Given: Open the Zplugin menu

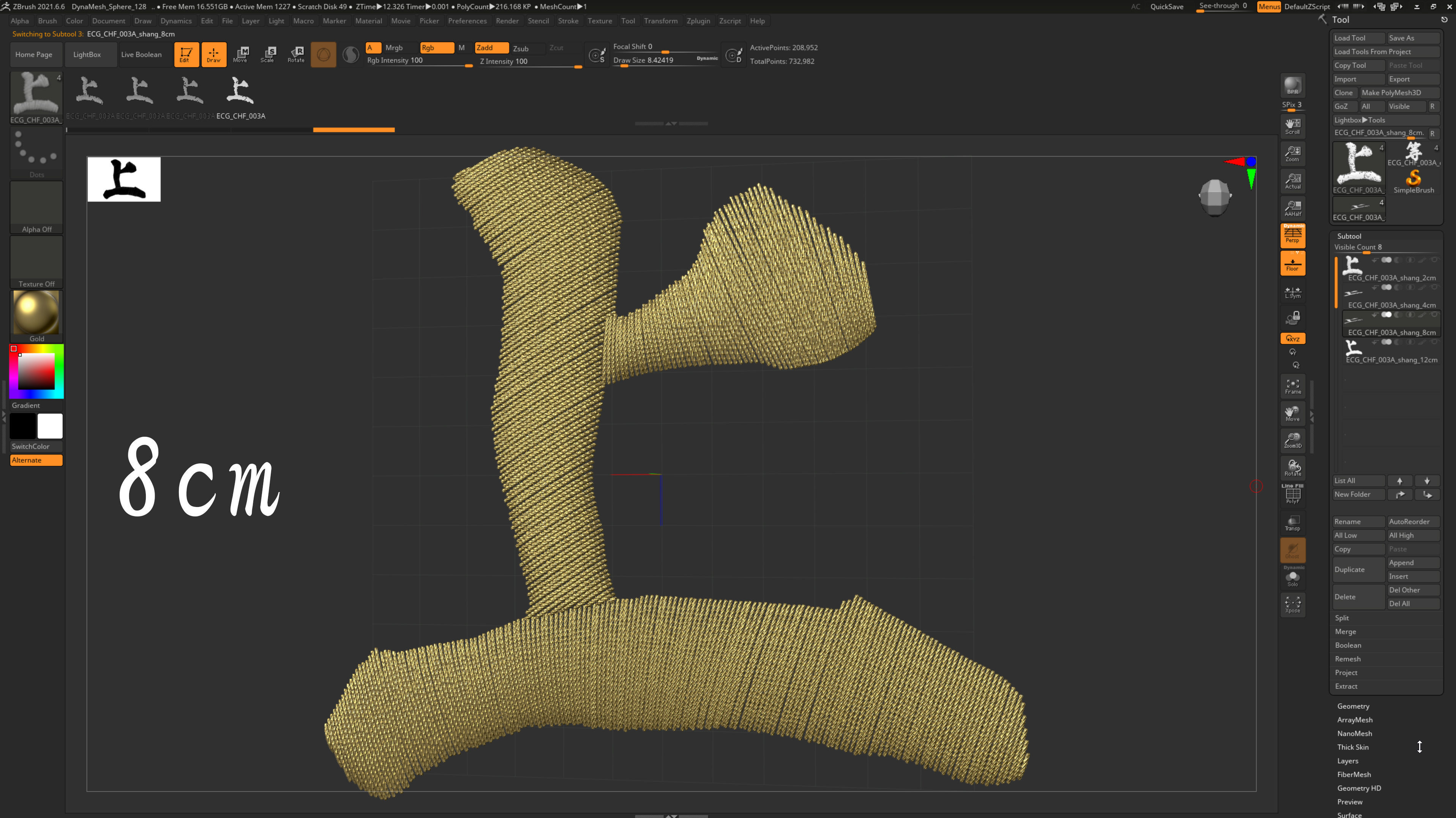Looking at the screenshot, I should coord(698,21).
